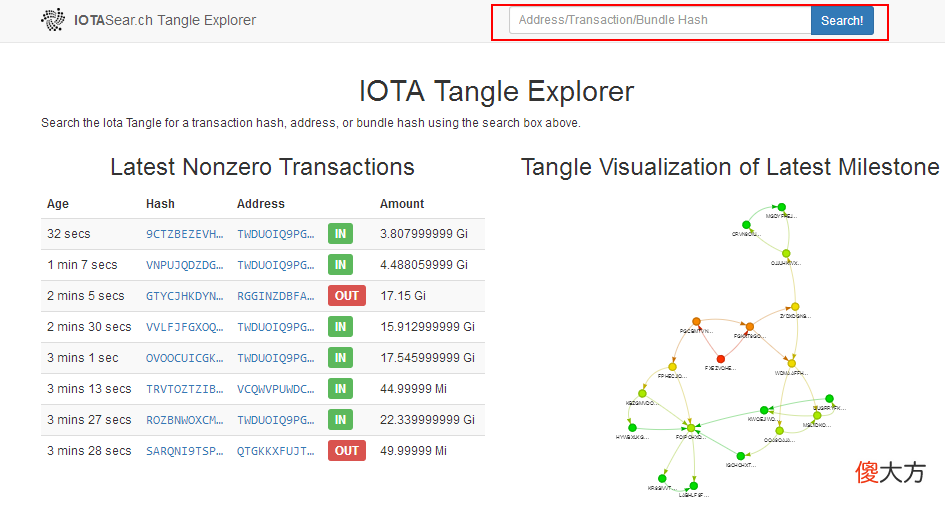Click the age value 3 mins 28 secs

click(x=89, y=451)
